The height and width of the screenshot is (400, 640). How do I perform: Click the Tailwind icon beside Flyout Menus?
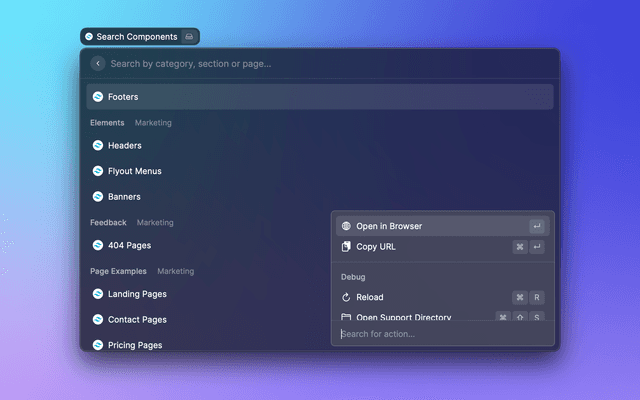98,171
